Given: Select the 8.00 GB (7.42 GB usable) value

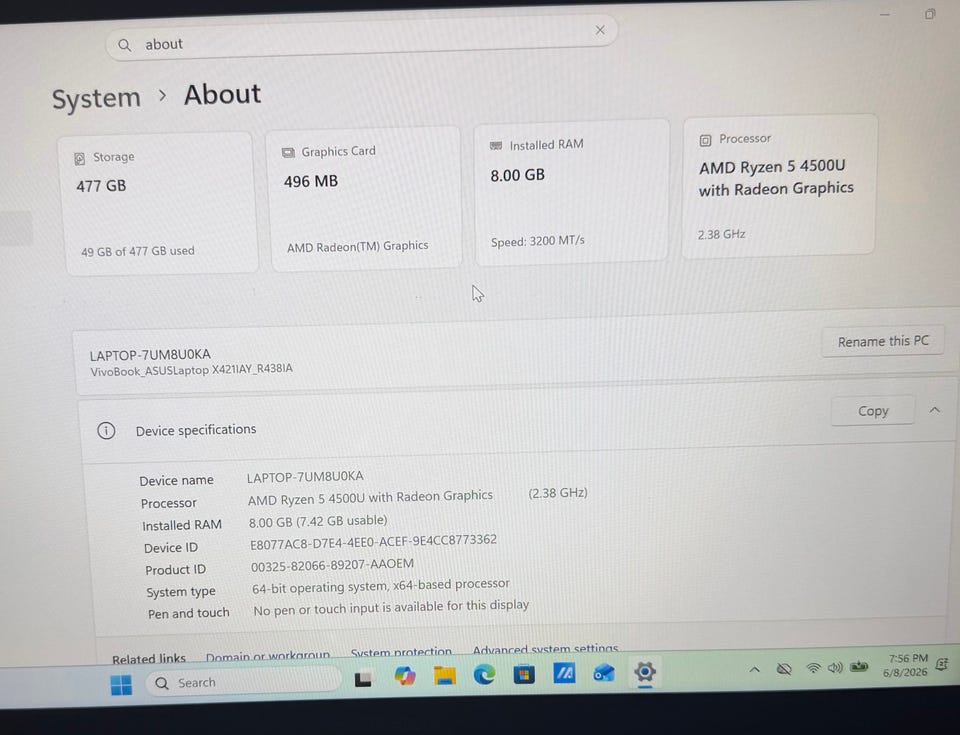Looking at the screenshot, I should click(318, 521).
